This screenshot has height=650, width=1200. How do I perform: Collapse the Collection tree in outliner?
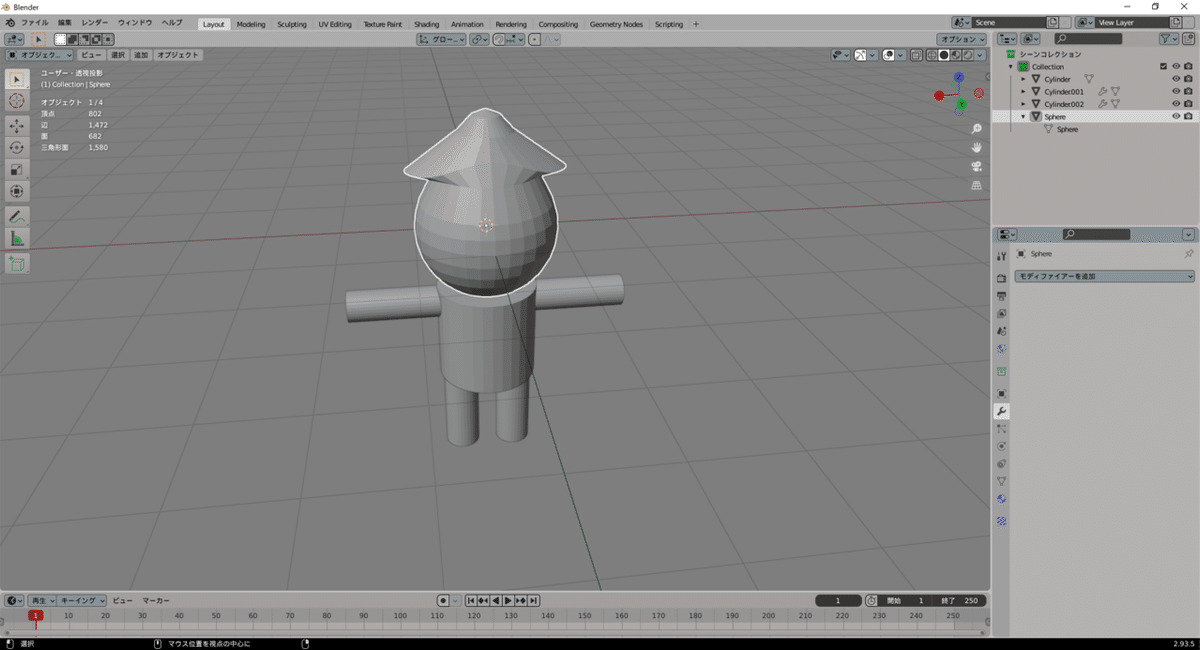tap(1011, 66)
